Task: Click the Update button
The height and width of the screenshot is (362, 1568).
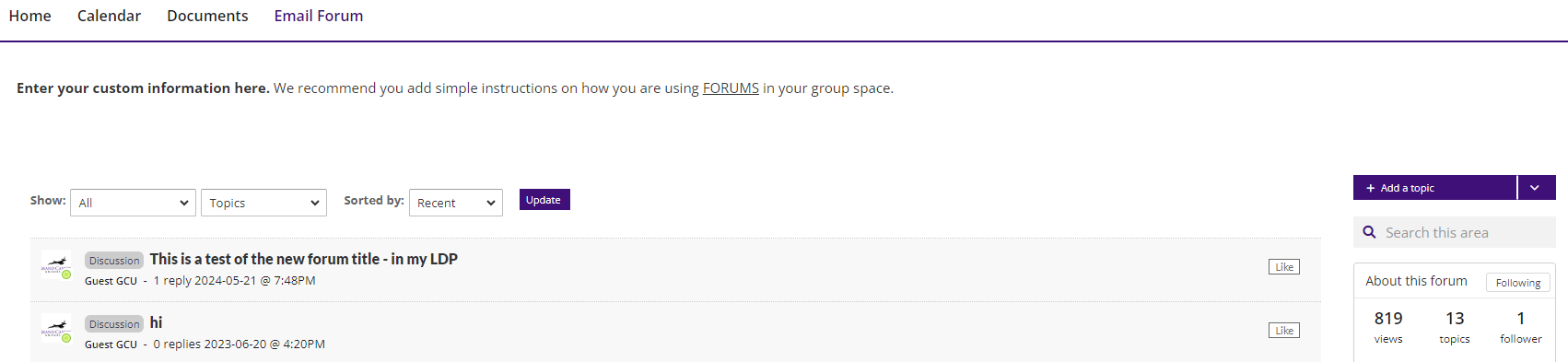Action: [x=544, y=200]
